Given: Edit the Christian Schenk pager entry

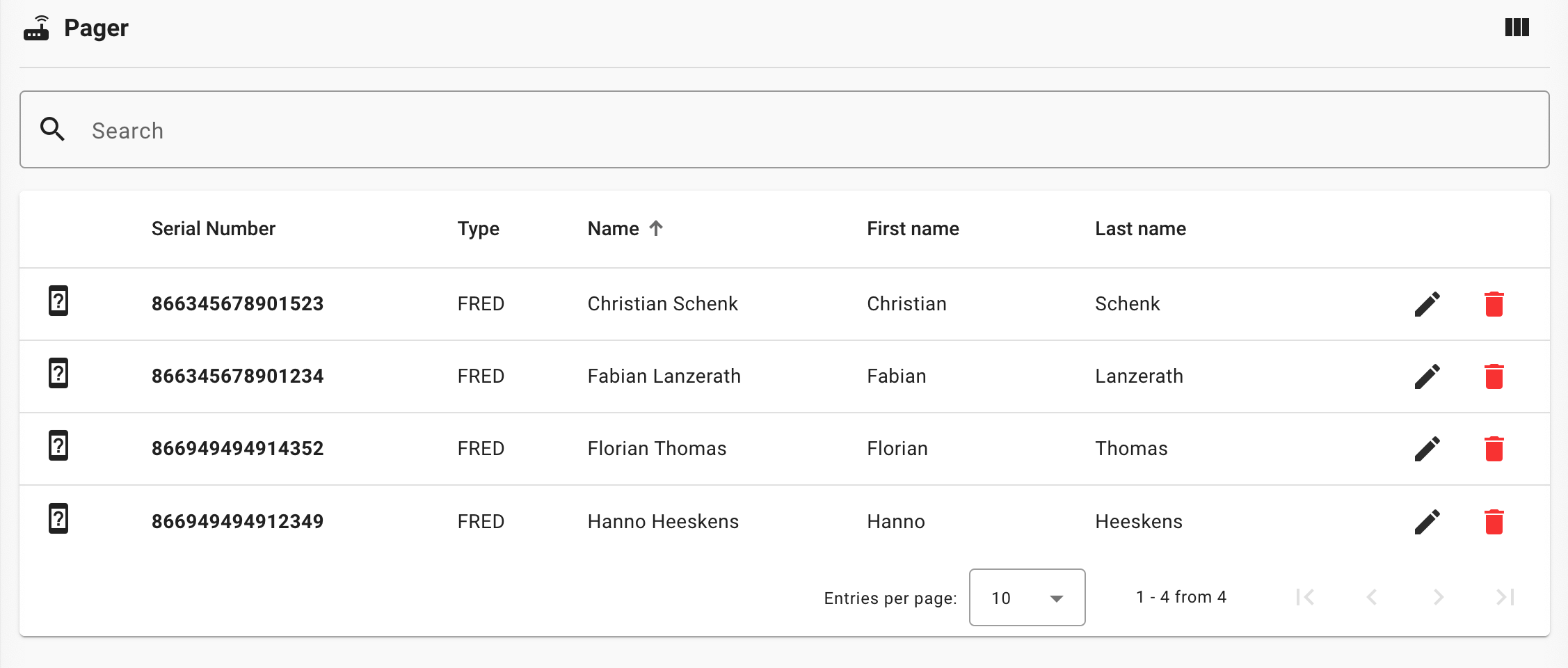Looking at the screenshot, I should coord(1427,304).
